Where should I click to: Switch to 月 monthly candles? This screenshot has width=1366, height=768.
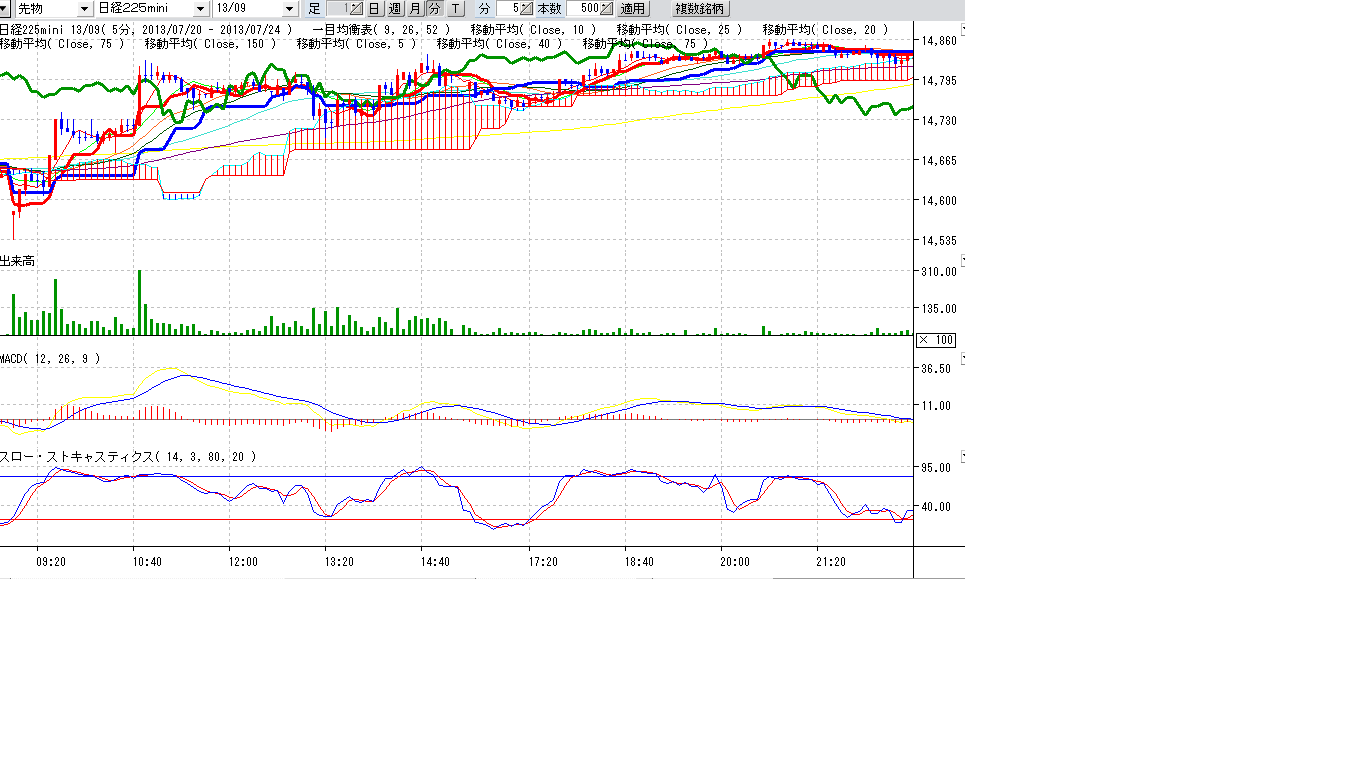(414, 9)
